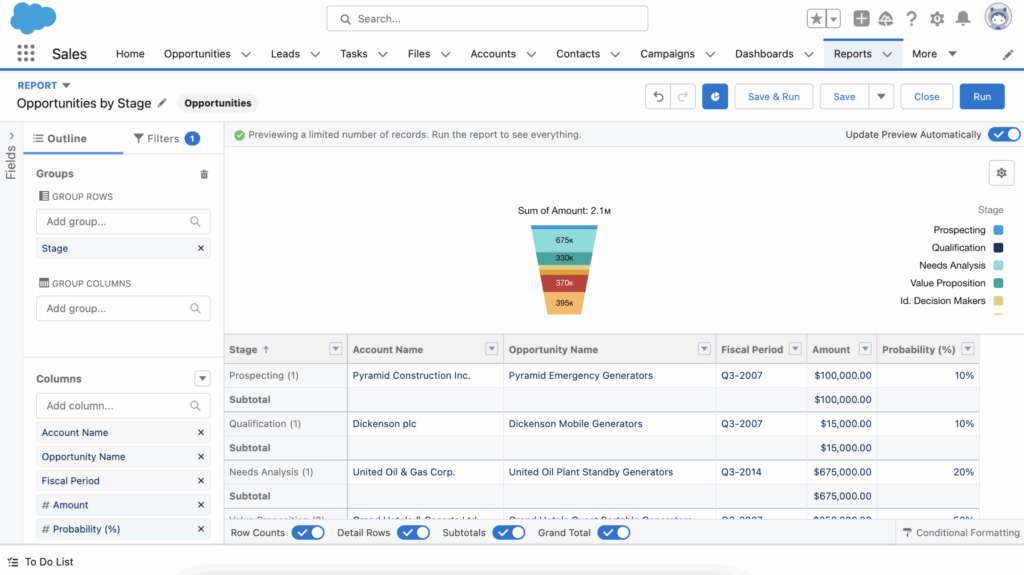The width and height of the screenshot is (1024, 575).
Task: Focus the global Search box
Action: tap(487, 19)
